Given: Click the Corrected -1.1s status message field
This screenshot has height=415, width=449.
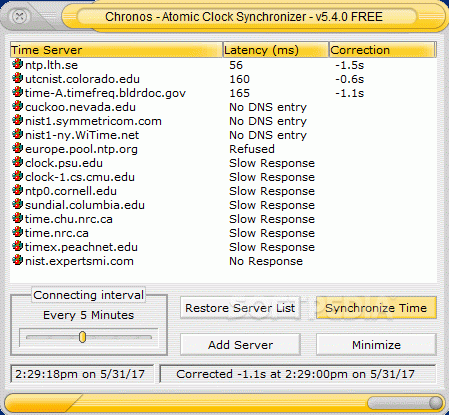Looking at the screenshot, I should (x=298, y=374).
